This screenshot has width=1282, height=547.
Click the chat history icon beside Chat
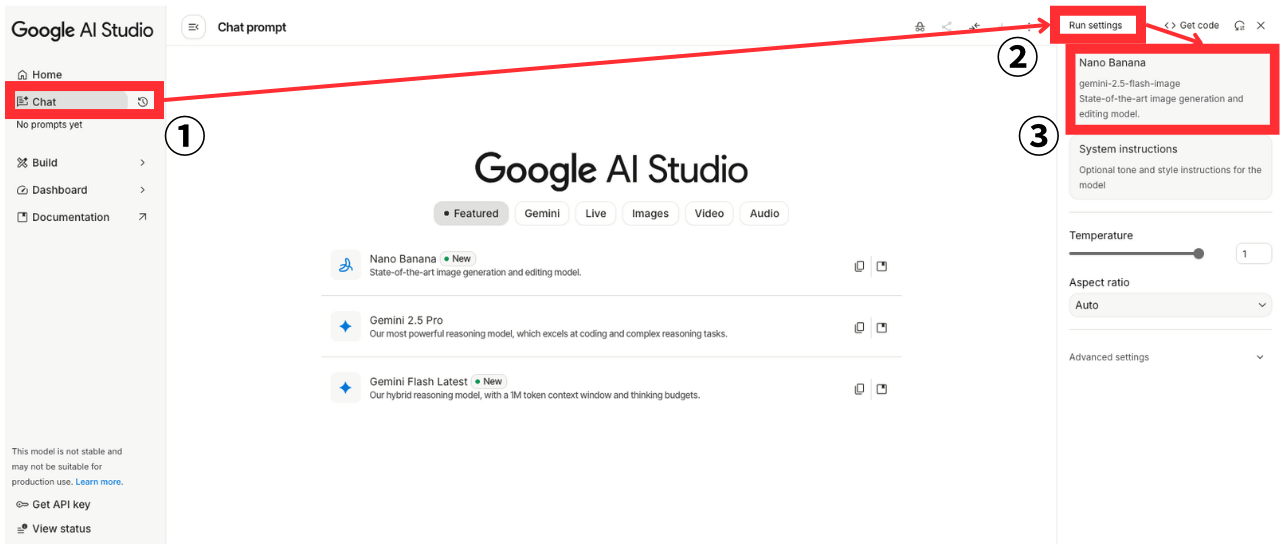click(x=143, y=102)
